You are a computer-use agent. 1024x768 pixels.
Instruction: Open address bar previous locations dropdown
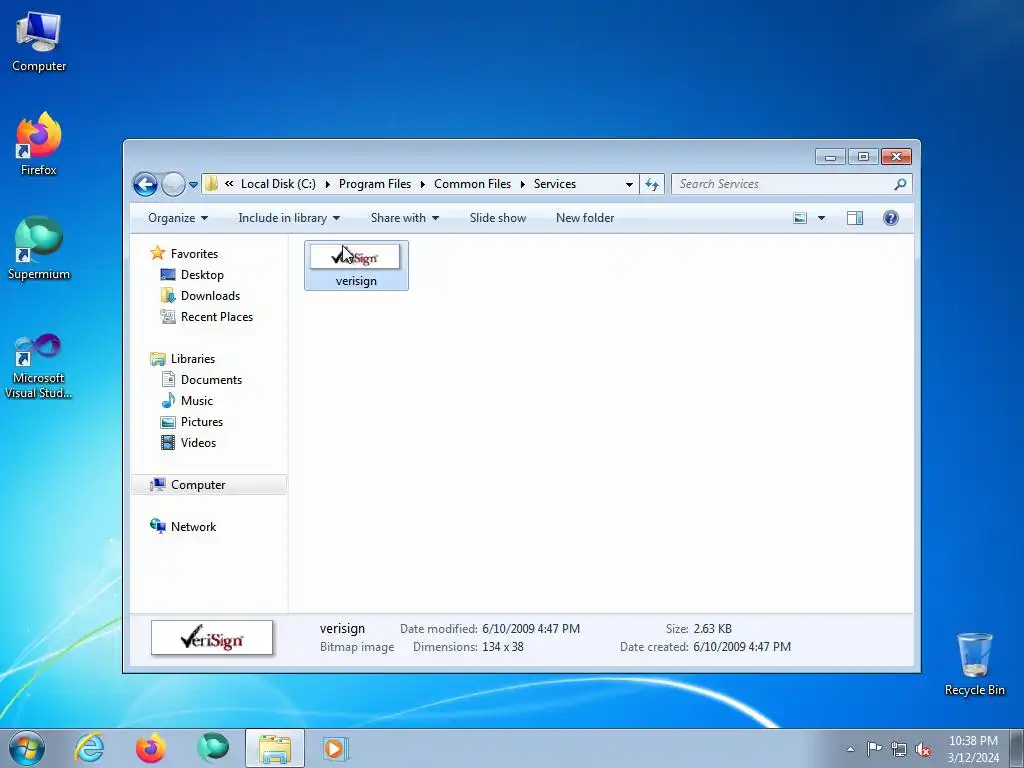(629, 185)
